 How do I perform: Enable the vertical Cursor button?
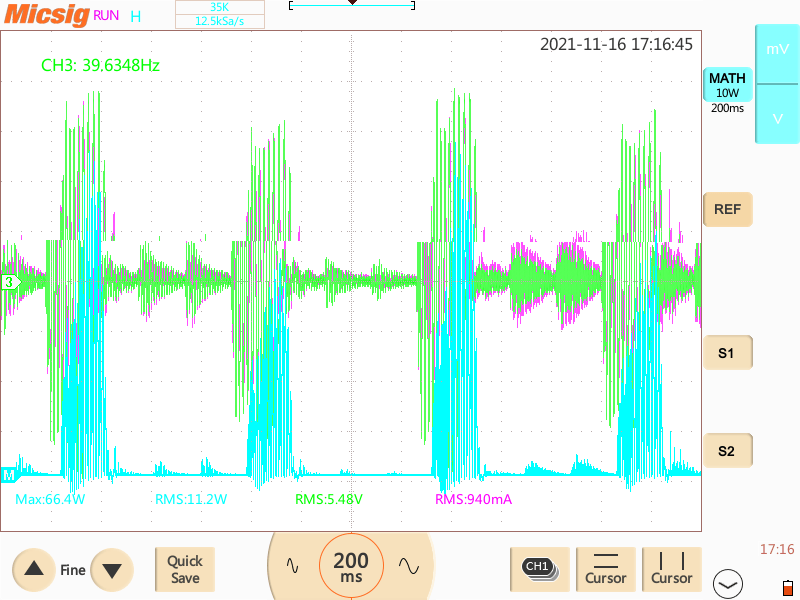[671, 569]
